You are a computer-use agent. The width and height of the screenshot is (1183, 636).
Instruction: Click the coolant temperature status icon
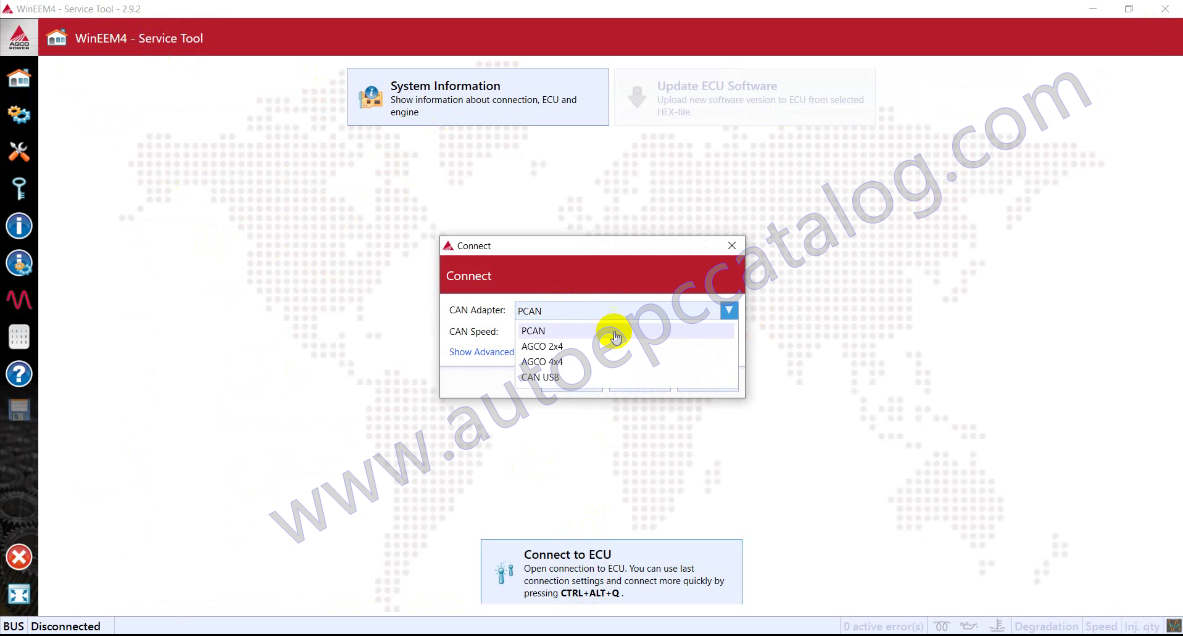tap(997, 626)
